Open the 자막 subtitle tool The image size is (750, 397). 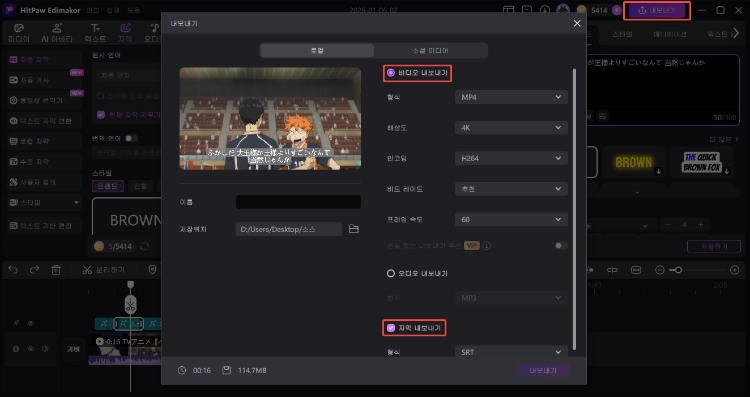(125, 33)
